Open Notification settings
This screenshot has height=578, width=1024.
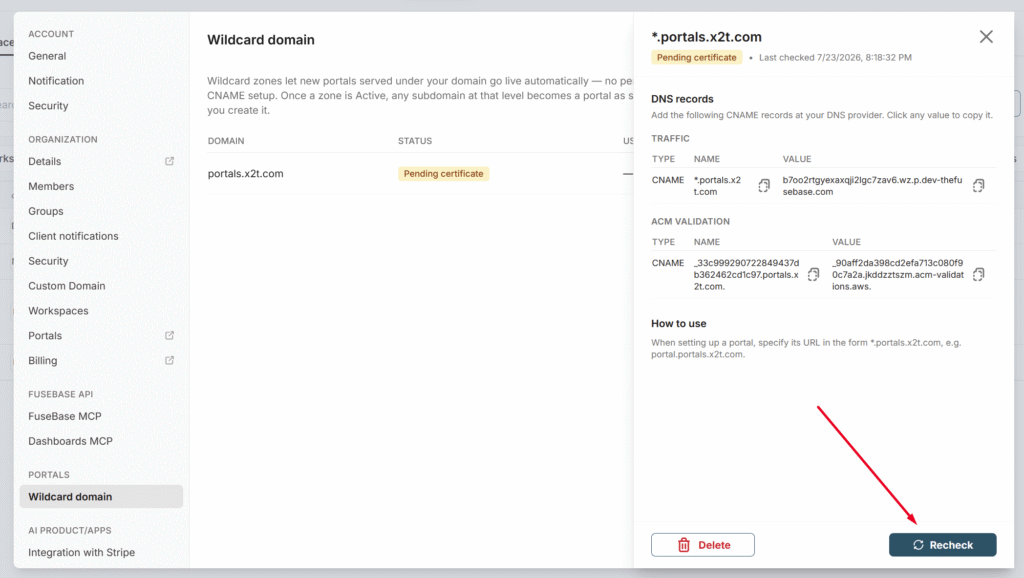[x=56, y=81]
